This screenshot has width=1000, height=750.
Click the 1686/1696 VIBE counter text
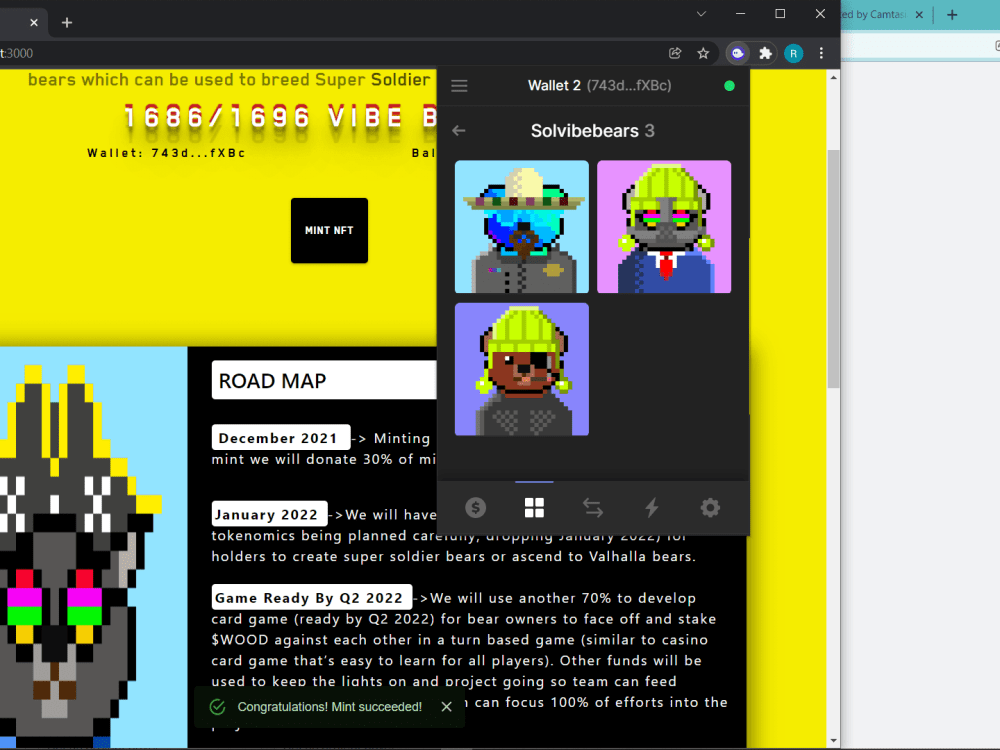(281, 118)
